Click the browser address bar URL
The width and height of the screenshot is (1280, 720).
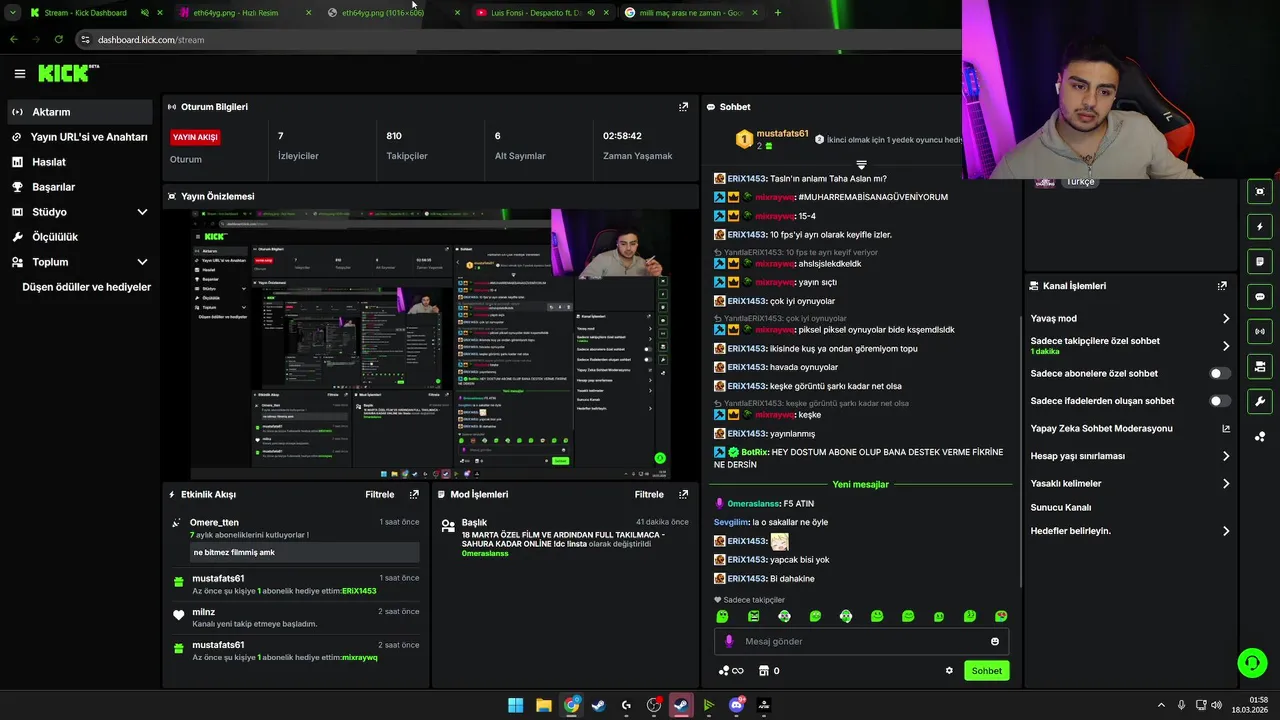[151, 40]
